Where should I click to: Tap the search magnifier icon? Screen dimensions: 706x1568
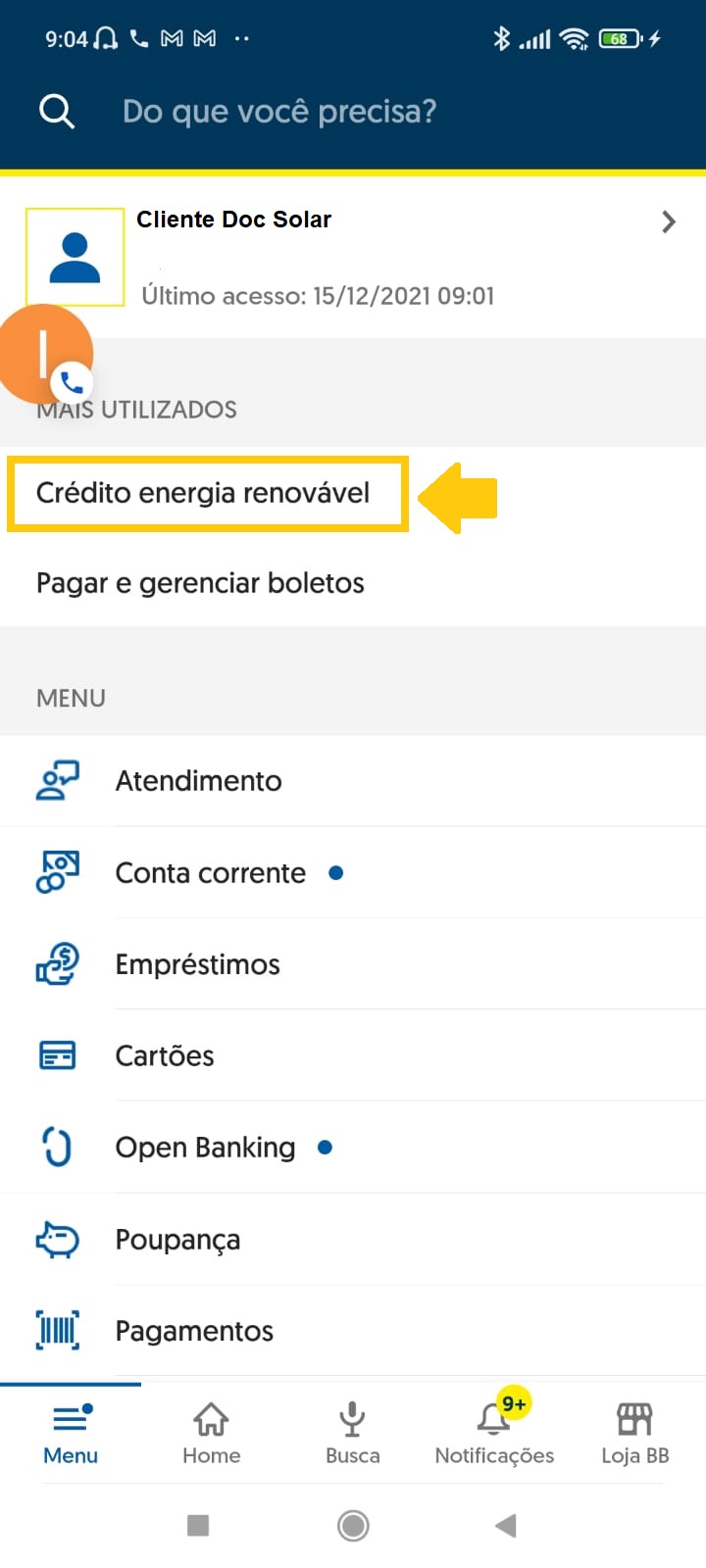click(56, 112)
